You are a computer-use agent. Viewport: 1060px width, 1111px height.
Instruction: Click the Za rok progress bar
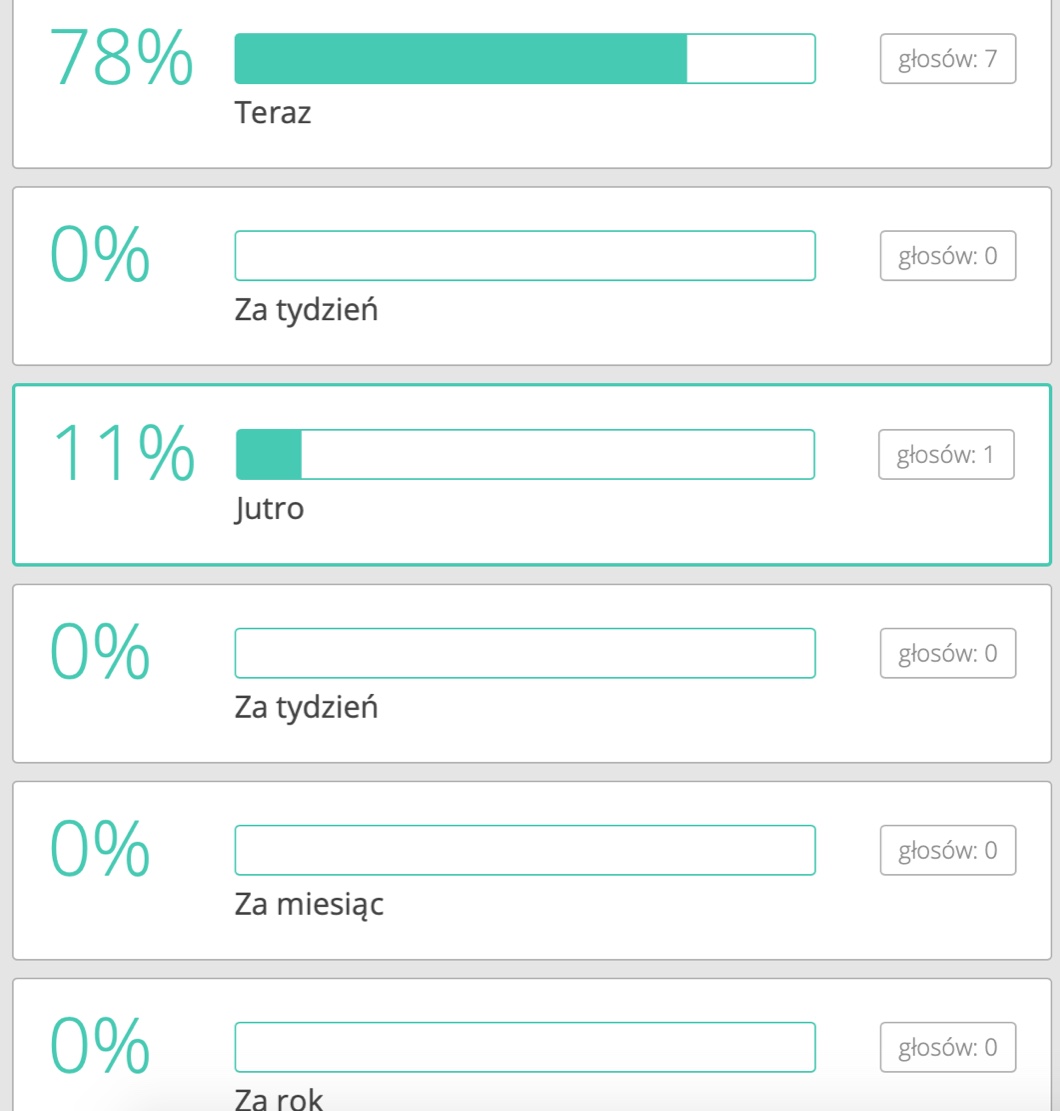click(525, 1047)
